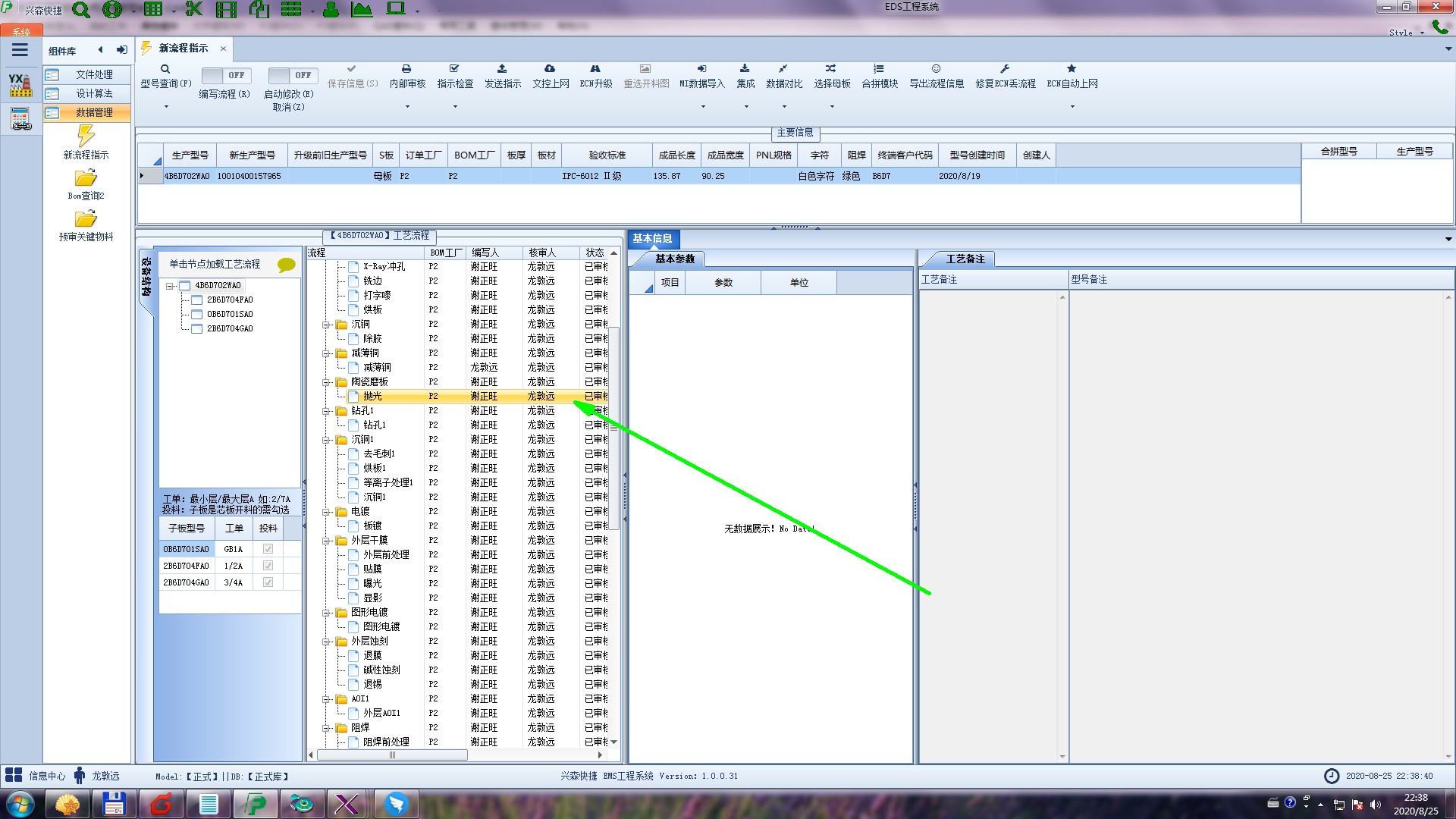Toggle the 编写流程 OFF switch
This screenshot has width=1456, height=819.
pyautogui.click(x=224, y=75)
